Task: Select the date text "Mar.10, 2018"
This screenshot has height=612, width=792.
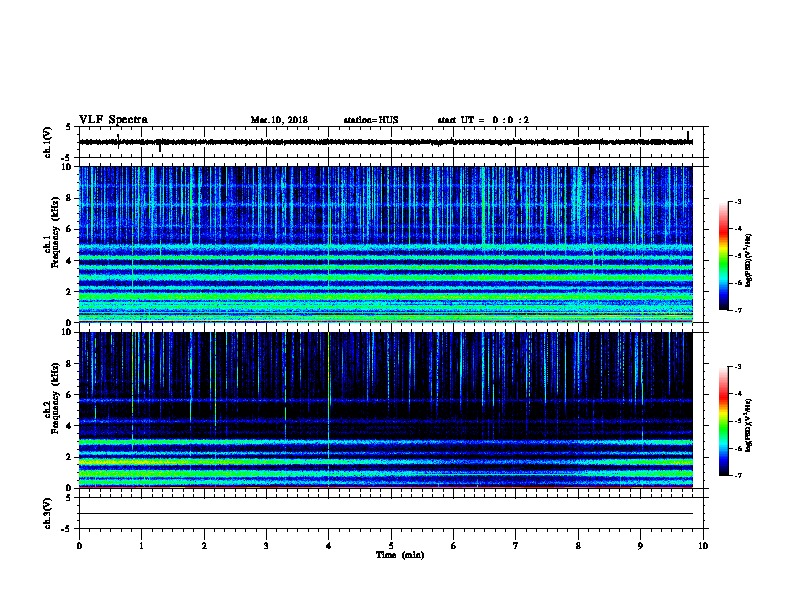Action: [279, 120]
